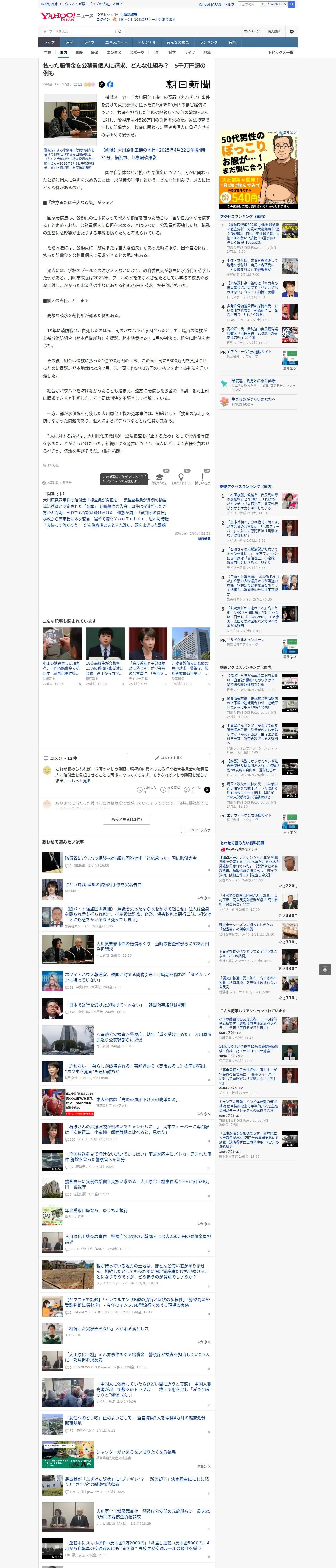The width and height of the screenshot is (336, 1568).
Task: Open the IT category tab
Action: 156,52
